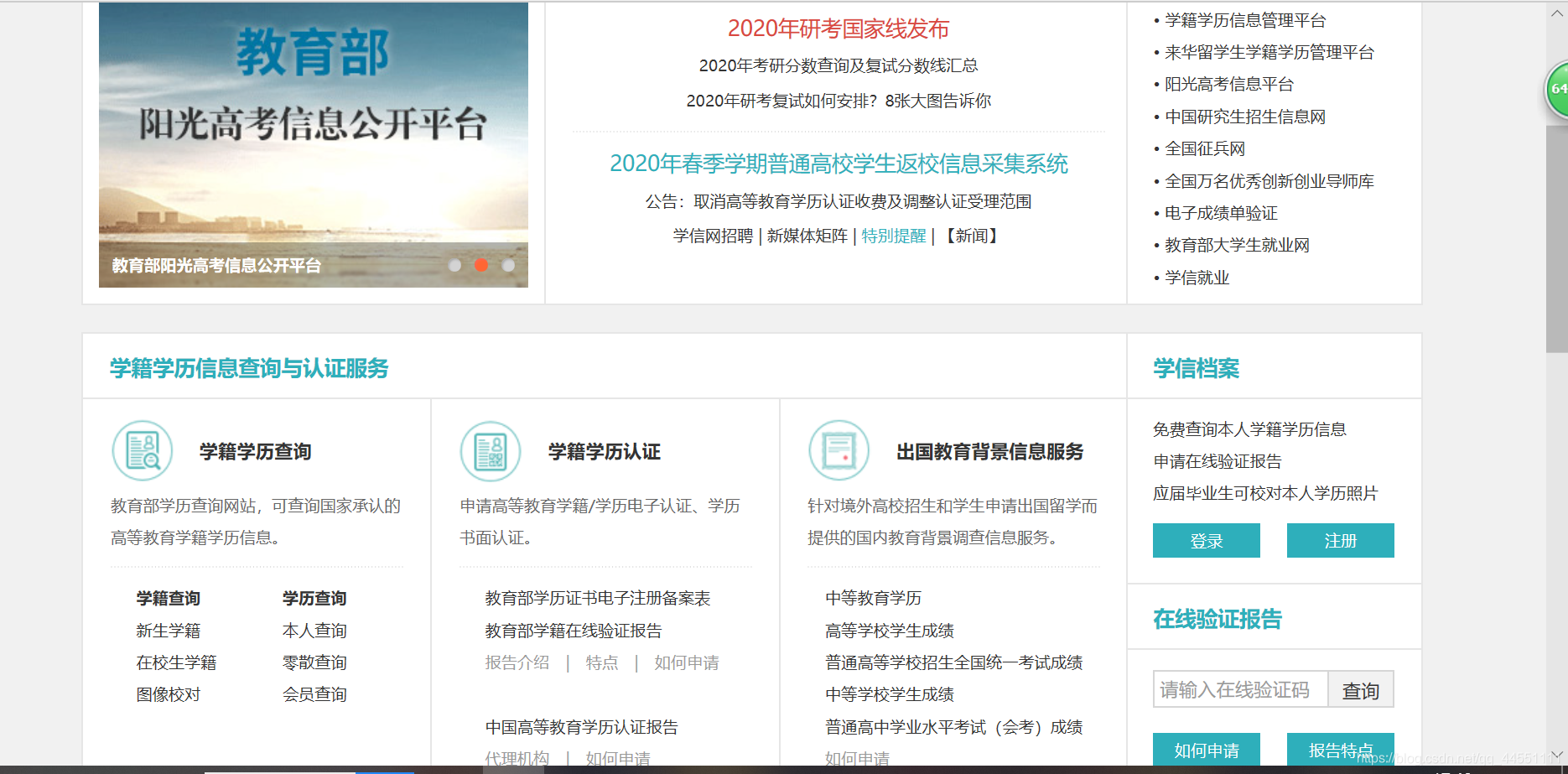Open 高等学校学生成绩 link
This screenshot has height=774, width=1568.
(x=890, y=631)
